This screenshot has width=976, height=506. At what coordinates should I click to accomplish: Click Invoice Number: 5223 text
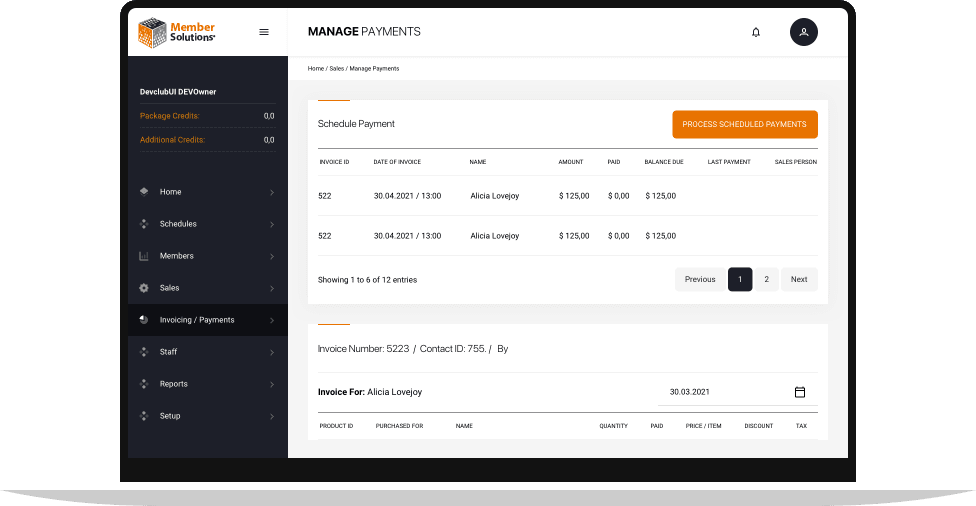(364, 349)
